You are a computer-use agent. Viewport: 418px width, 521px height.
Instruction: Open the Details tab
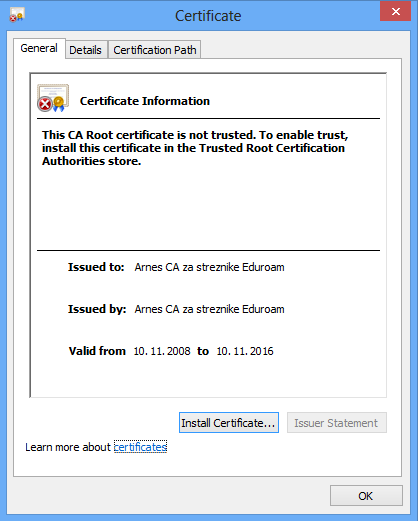(x=86, y=50)
